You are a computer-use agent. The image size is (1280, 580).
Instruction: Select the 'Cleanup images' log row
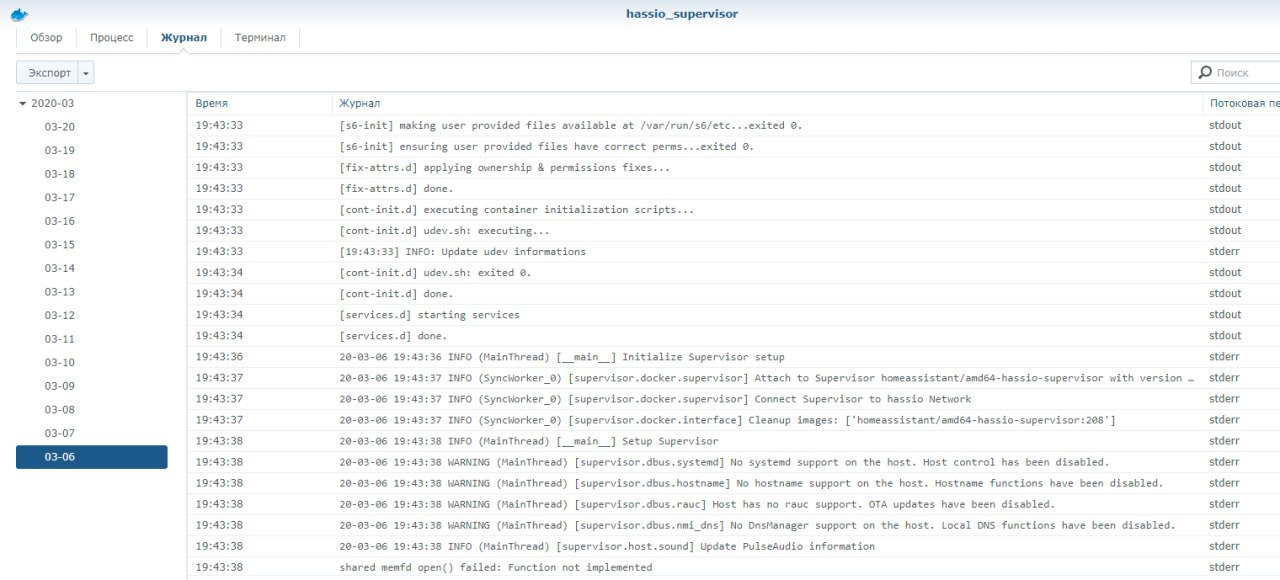pos(734,419)
